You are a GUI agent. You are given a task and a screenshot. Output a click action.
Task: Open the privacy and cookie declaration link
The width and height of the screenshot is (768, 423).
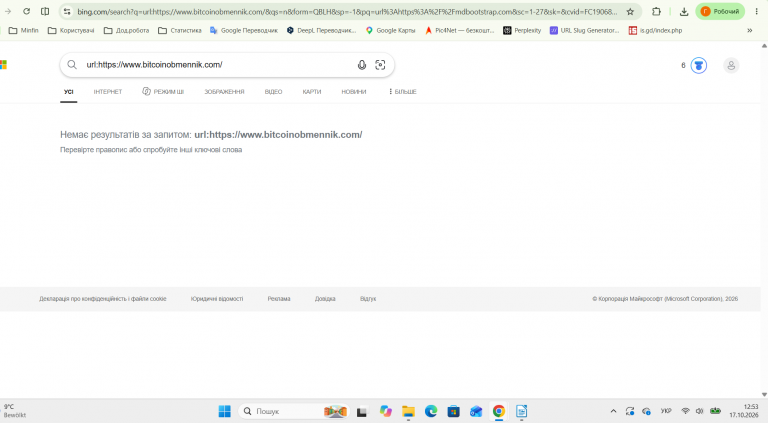click(103, 299)
